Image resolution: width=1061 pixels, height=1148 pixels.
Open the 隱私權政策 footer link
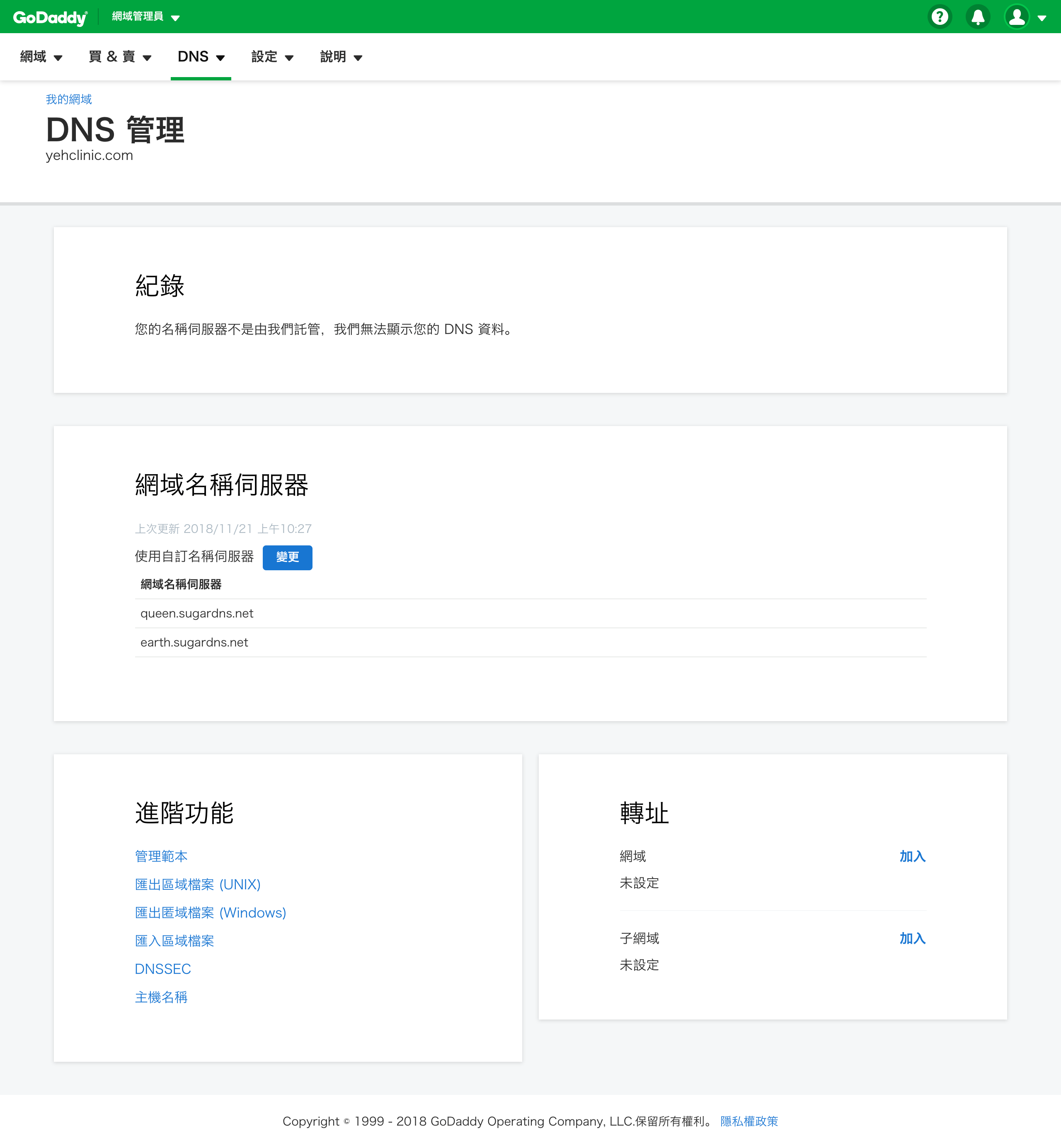pyautogui.click(x=749, y=1121)
